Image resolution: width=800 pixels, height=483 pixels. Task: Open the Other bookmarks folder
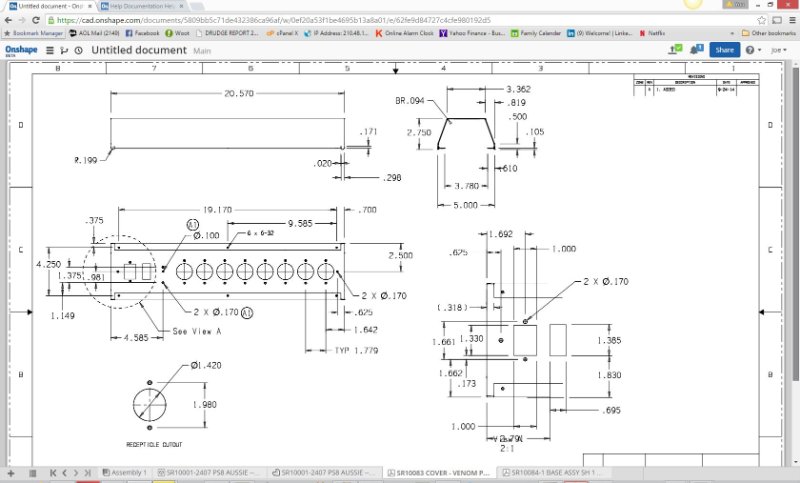click(x=767, y=33)
